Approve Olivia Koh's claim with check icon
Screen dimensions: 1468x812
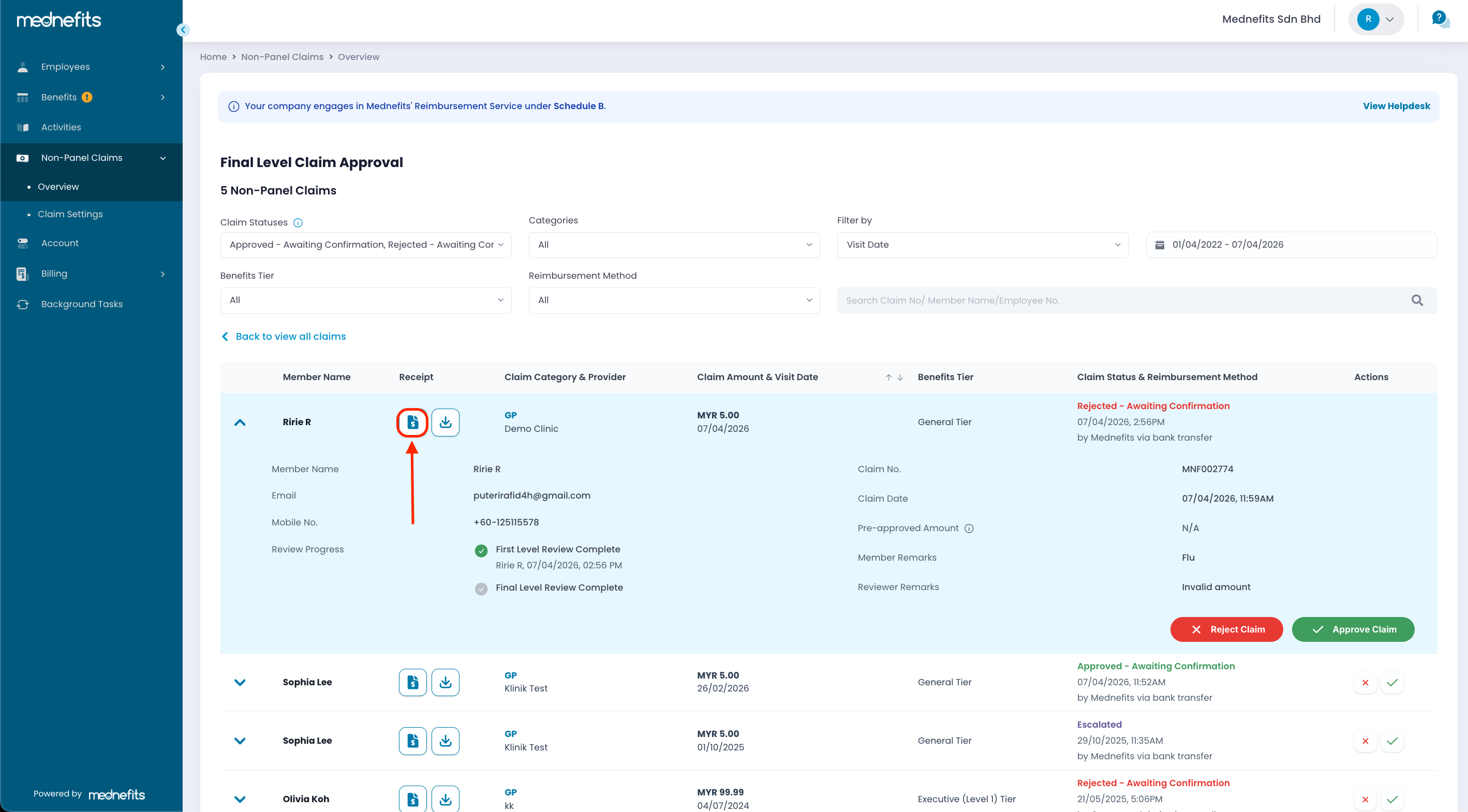(x=1391, y=799)
